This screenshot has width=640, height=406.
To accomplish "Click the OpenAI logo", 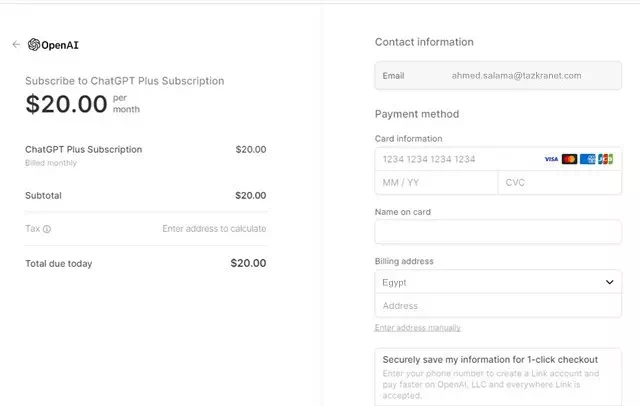I will click(x=53, y=45).
